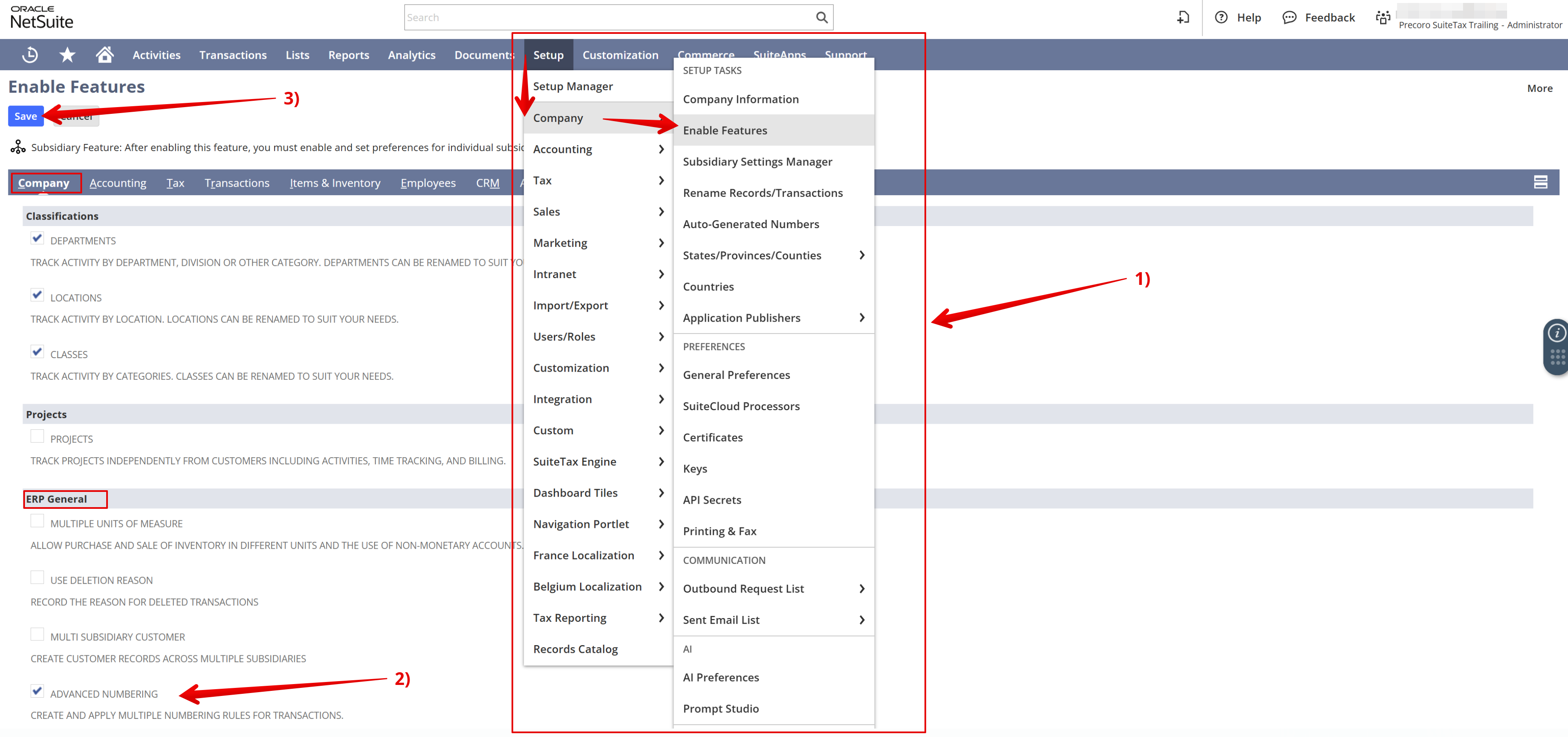Image resolution: width=1568 pixels, height=737 pixels.
Task: Open the Lists menu
Action: coord(298,55)
